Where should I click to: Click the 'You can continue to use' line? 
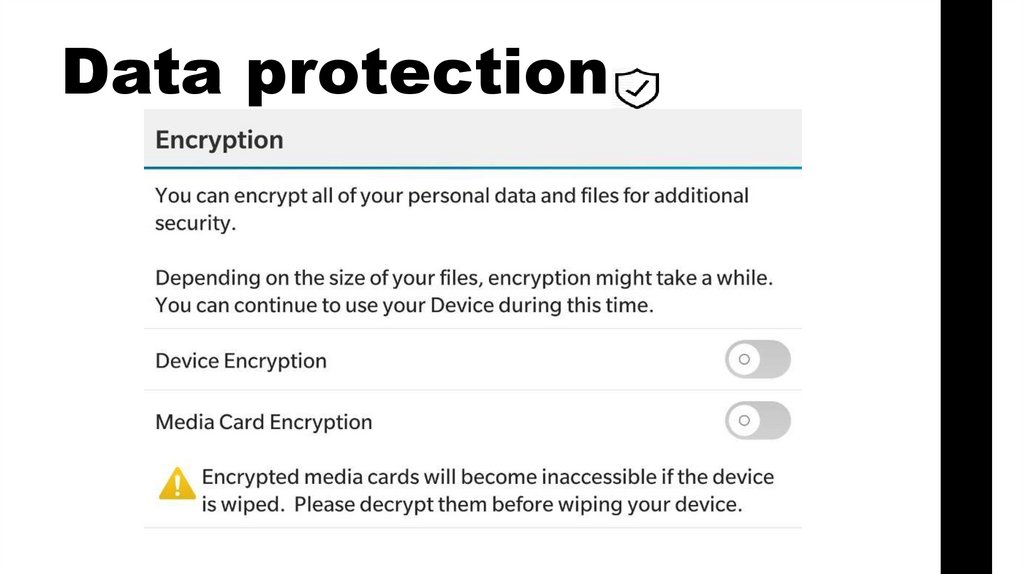click(404, 305)
